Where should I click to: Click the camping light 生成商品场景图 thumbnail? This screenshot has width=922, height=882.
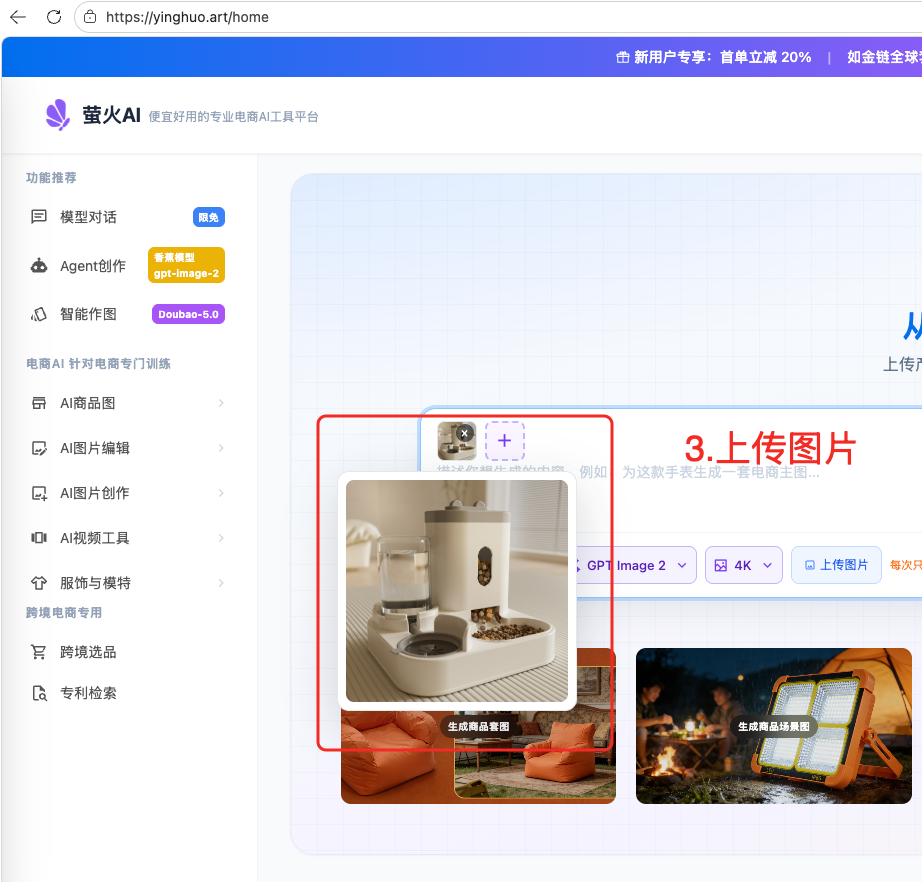[x=774, y=726]
